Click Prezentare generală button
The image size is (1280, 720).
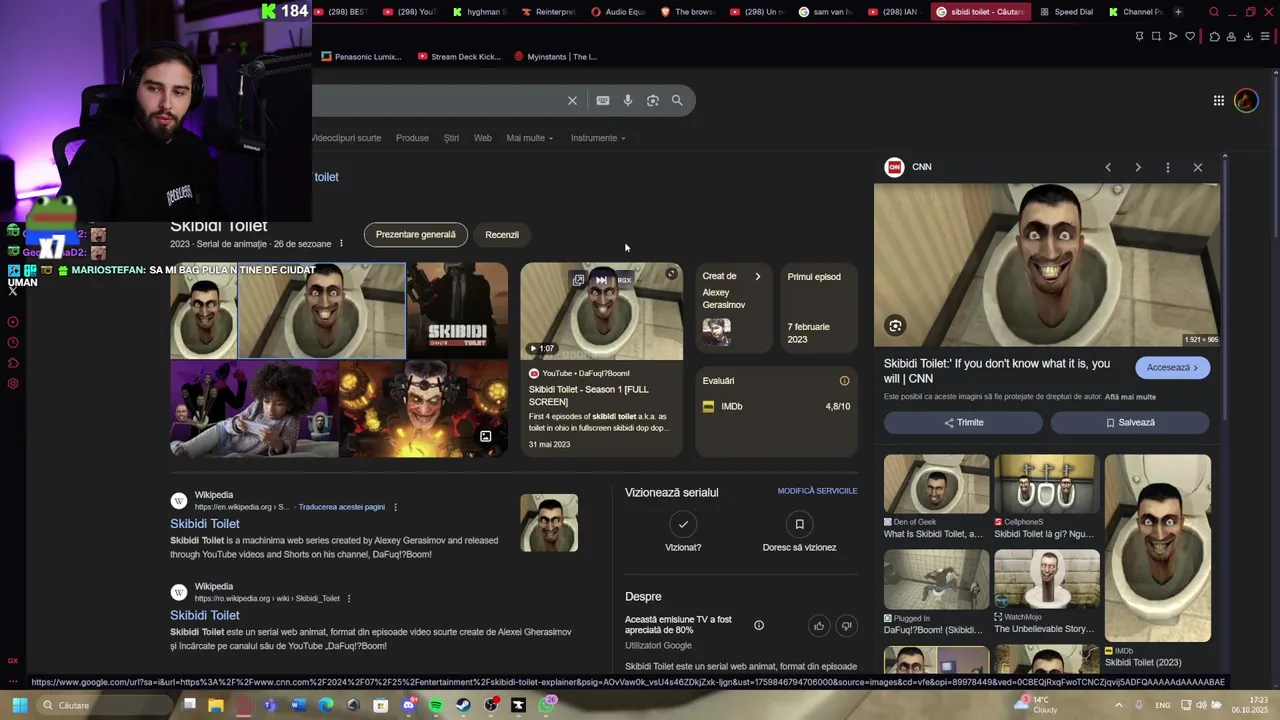pos(415,235)
